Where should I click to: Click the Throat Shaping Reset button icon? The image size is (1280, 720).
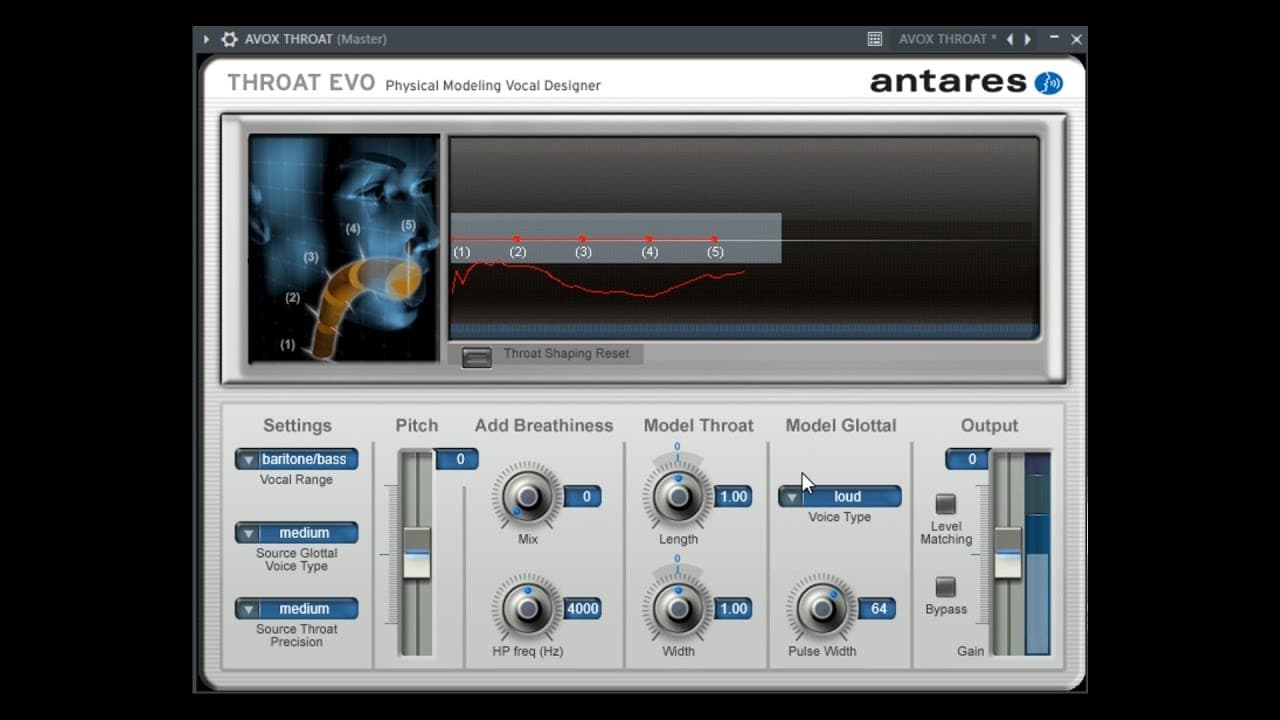coord(477,356)
